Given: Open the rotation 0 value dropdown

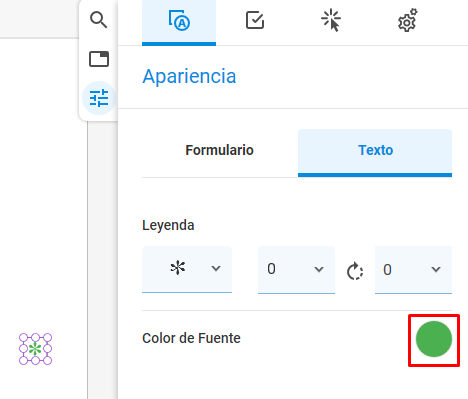Looking at the screenshot, I should tap(413, 270).
